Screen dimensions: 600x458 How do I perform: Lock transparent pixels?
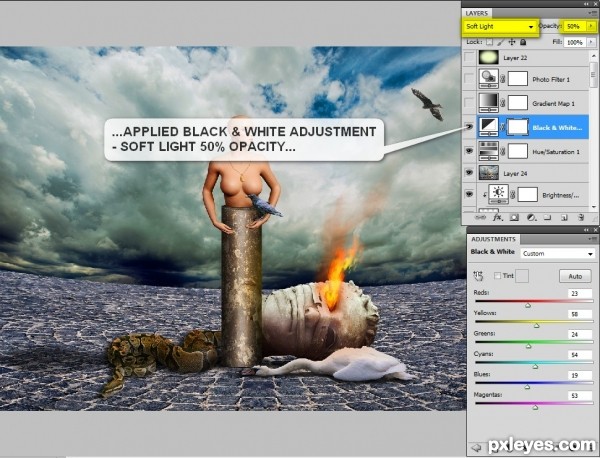489,42
